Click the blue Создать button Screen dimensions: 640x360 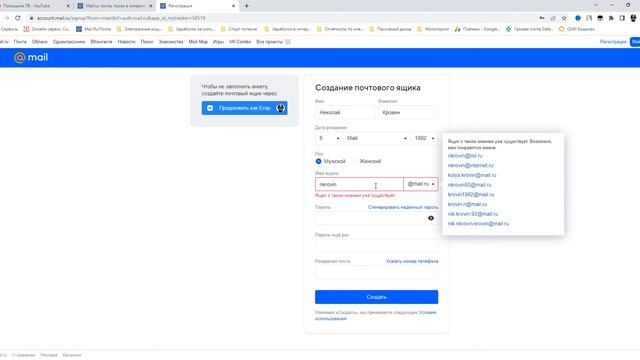point(376,297)
